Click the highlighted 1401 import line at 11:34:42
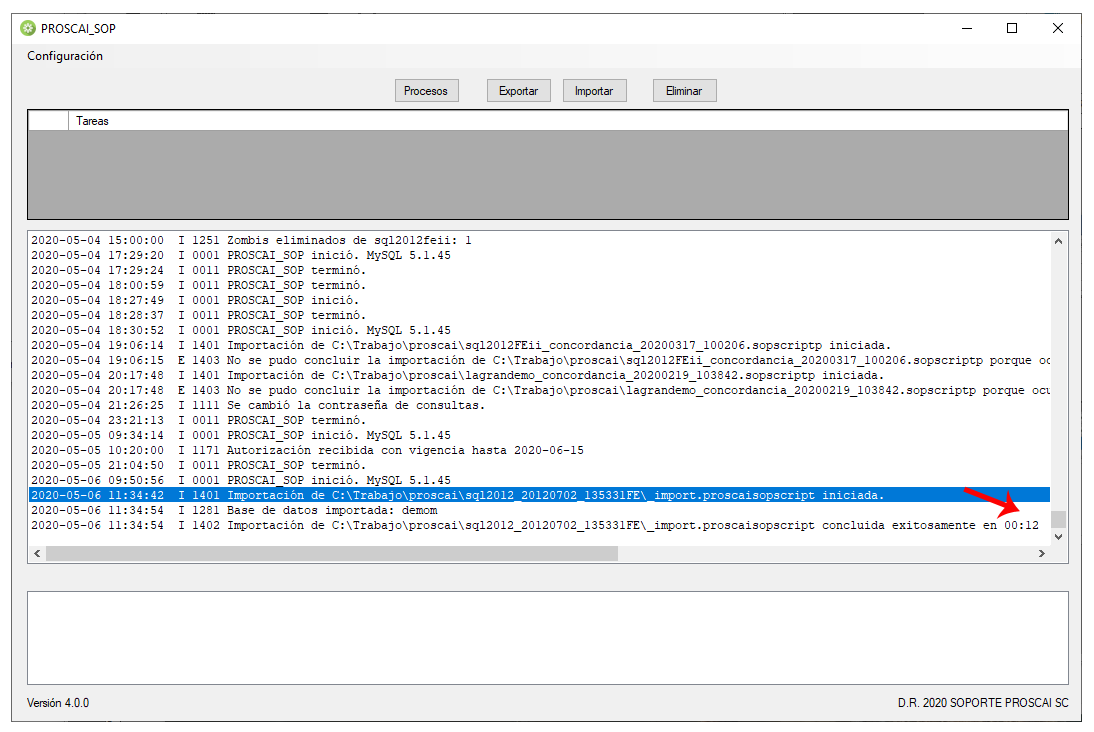1094x732 pixels. click(x=539, y=495)
